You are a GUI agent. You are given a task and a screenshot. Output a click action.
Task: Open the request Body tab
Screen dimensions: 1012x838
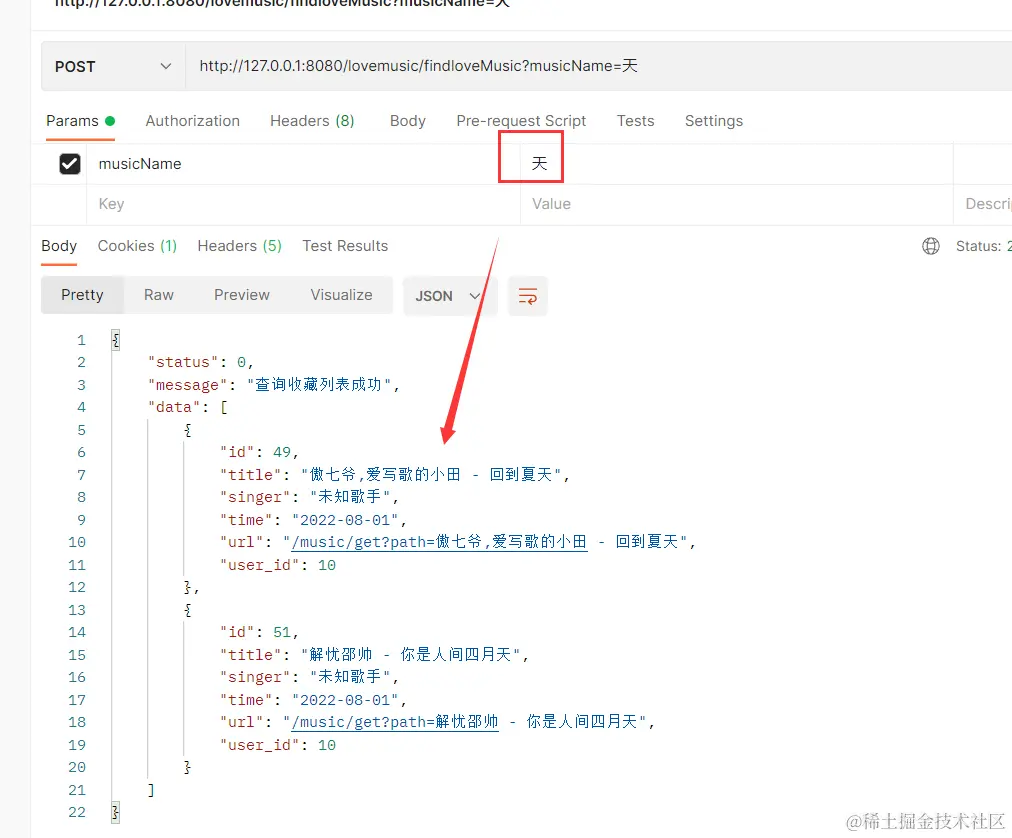coord(407,121)
